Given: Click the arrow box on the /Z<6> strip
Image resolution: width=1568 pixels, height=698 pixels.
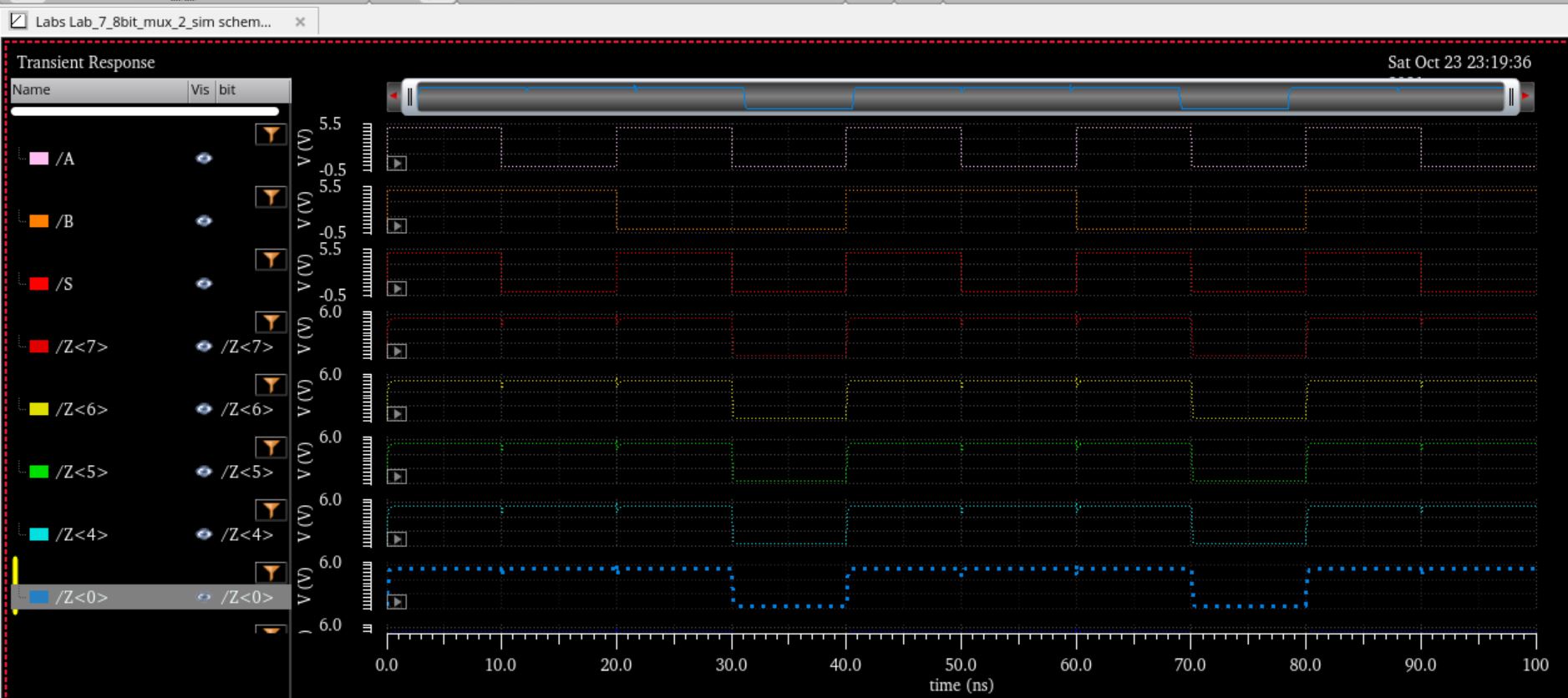Looking at the screenshot, I should [x=397, y=414].
